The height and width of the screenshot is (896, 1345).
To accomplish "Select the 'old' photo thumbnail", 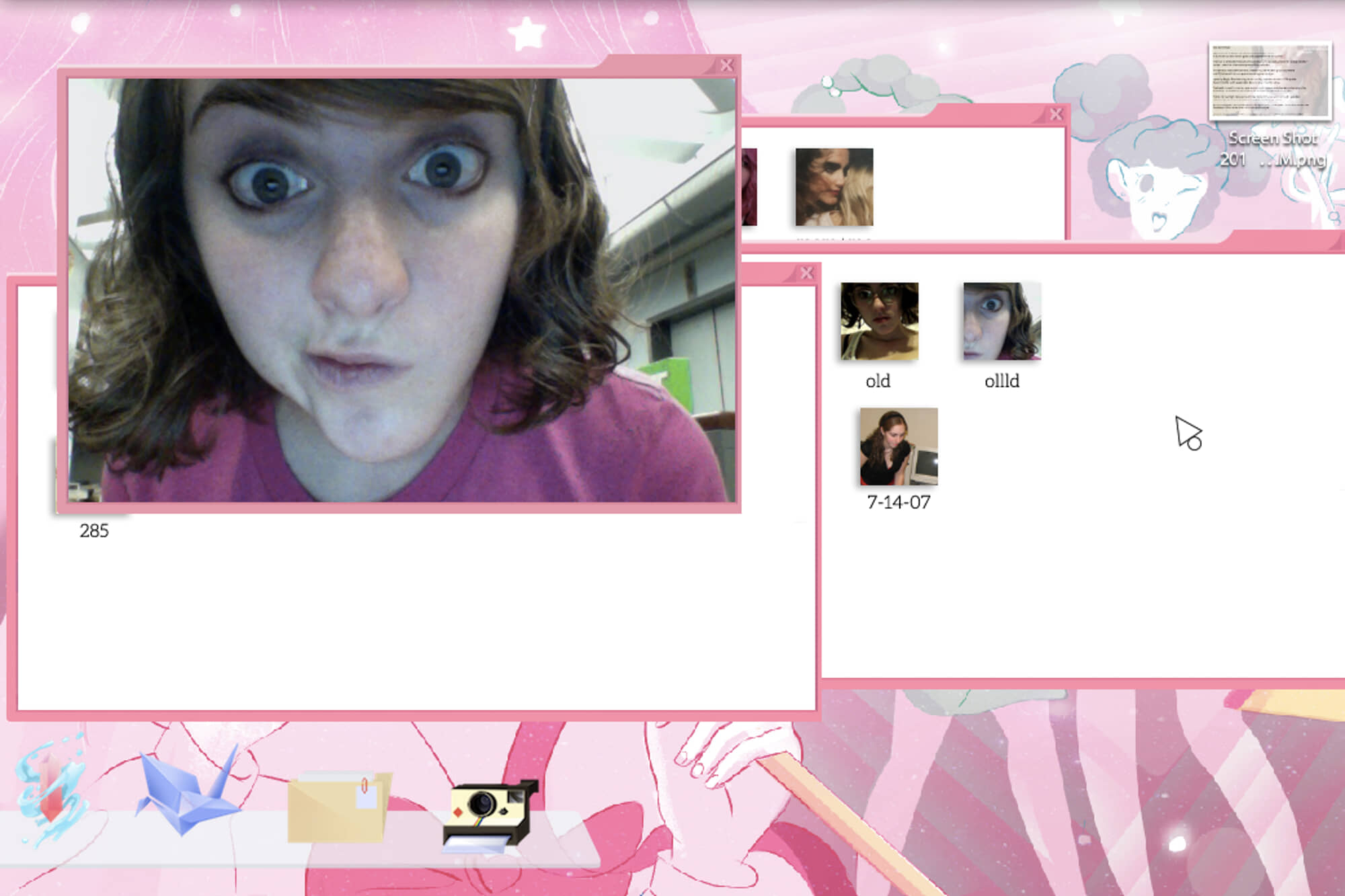I will pos(879,321).
